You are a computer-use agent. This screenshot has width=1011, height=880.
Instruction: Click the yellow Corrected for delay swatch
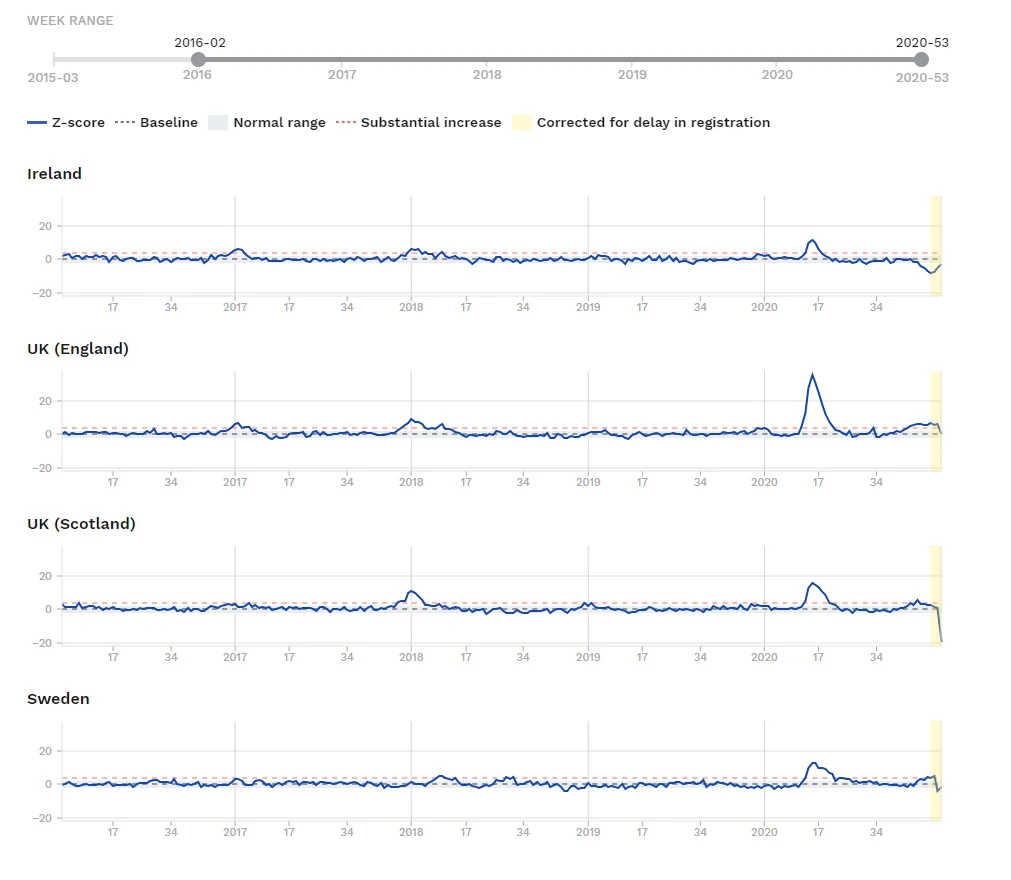521,123
